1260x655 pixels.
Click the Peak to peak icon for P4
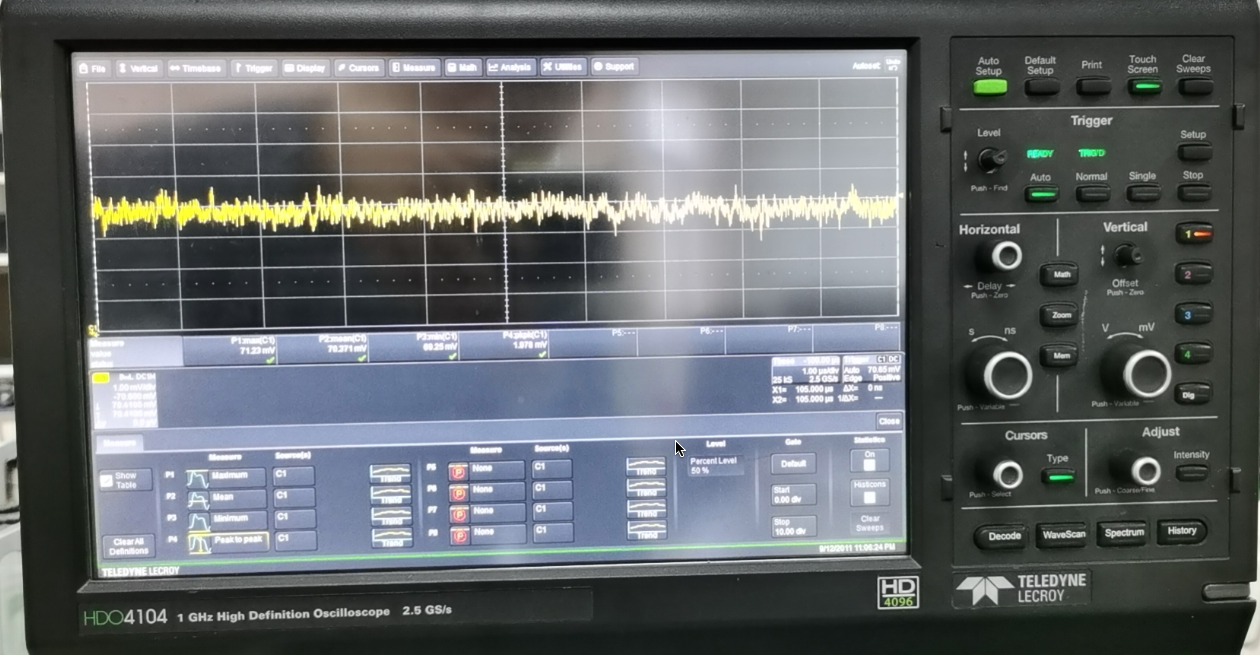(200, 542)
